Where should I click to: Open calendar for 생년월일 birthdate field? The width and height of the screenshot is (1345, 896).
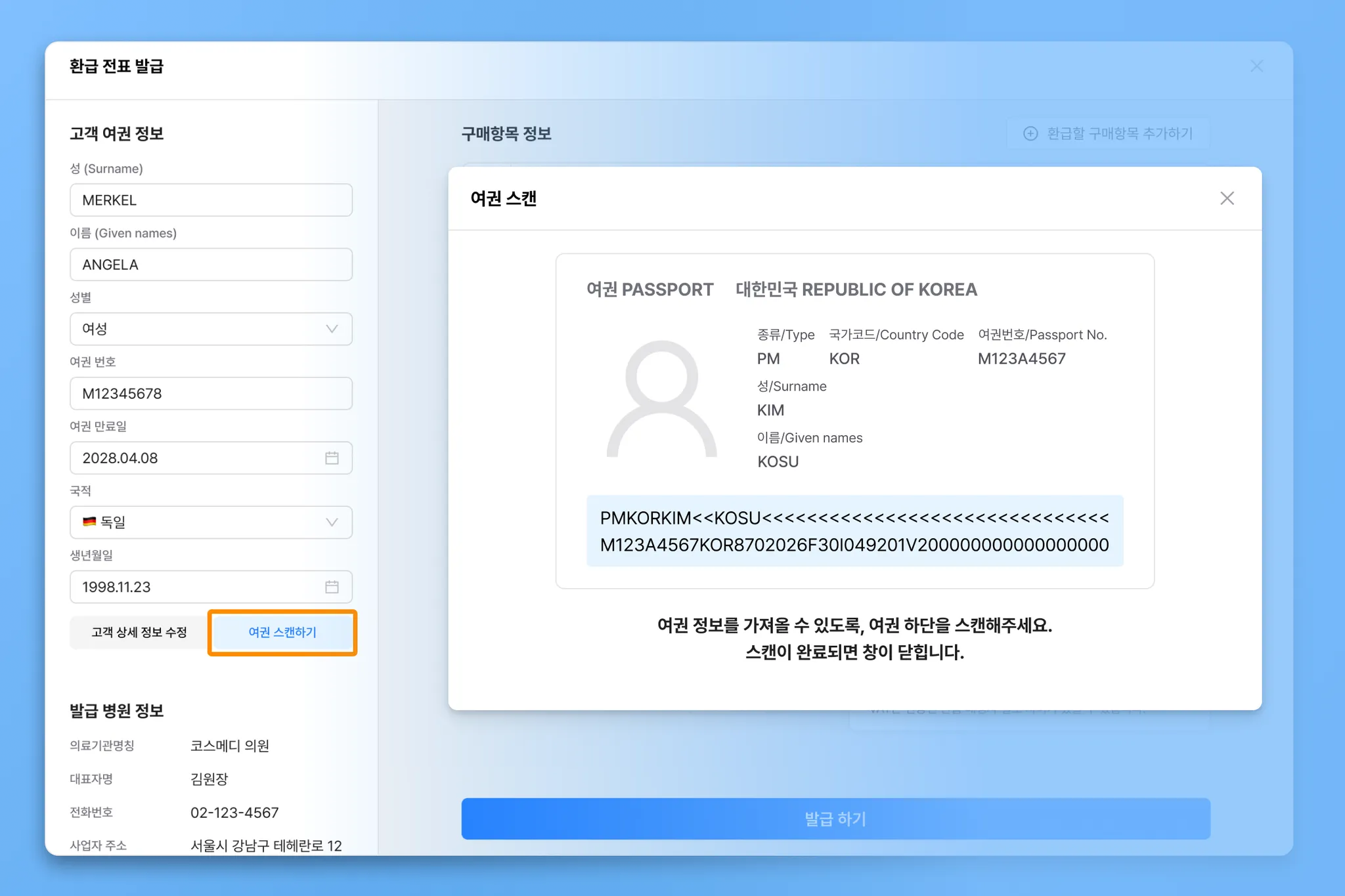click(332, 587)
